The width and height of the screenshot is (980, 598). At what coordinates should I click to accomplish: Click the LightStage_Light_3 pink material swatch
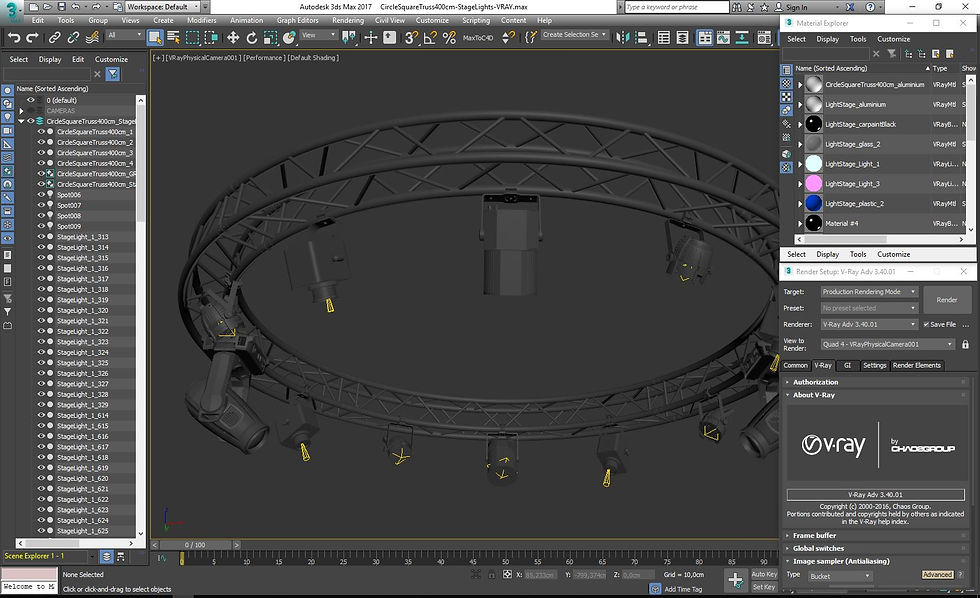(813, 183)
